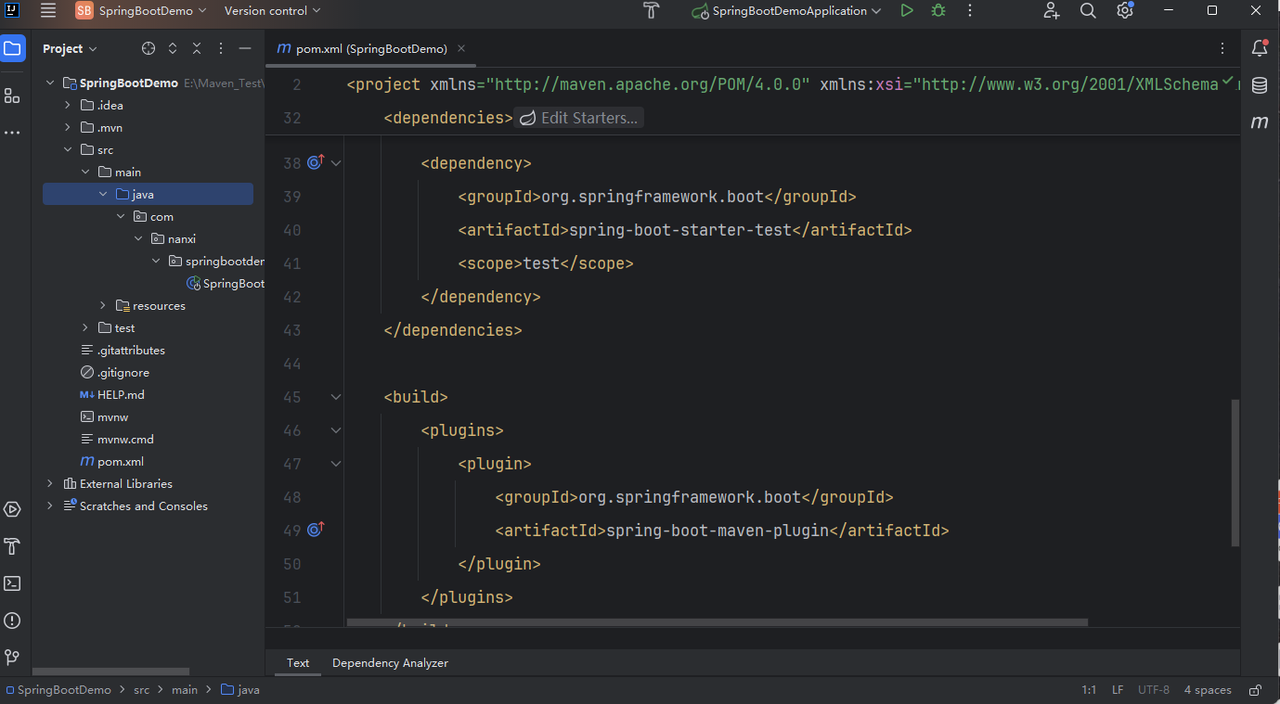Click the editor vertical scrollbar
The image size is (1280, 704).
click(x=1235, y=472)
